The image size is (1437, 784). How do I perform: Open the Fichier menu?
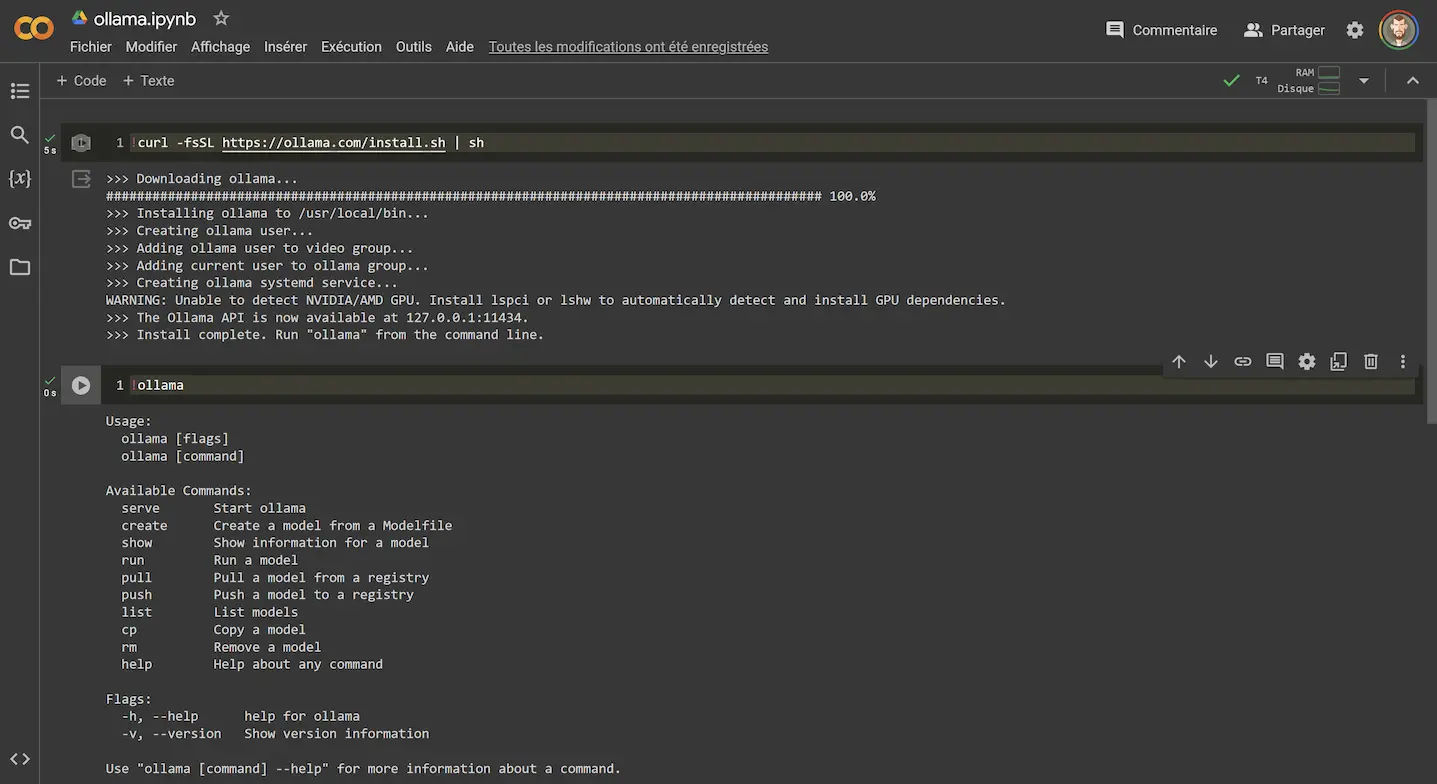coord(91,47)
